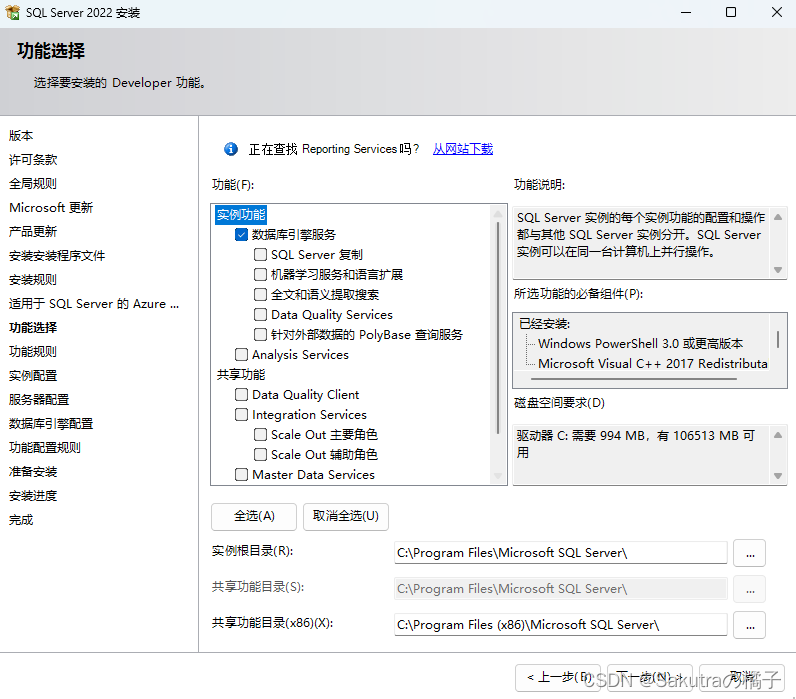Select 准备安装 in the steps sidebar
This screenshot has width=796, height=699.
32,472
